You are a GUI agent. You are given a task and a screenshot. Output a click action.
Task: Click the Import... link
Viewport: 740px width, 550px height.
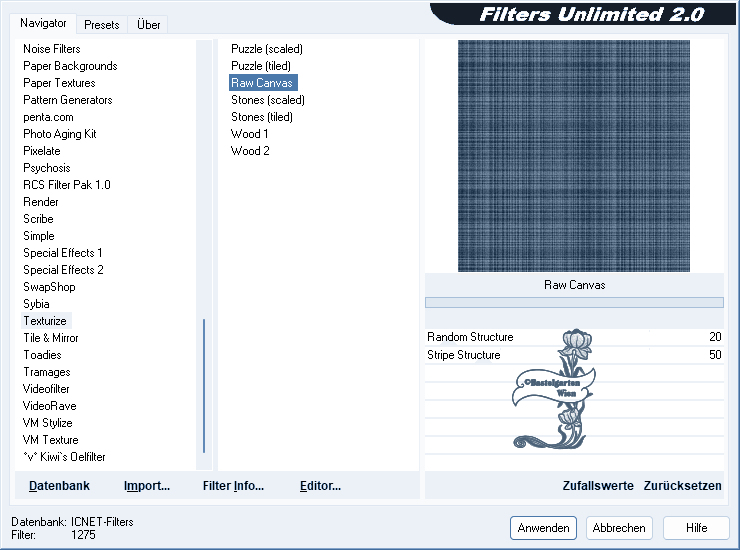click(x=147, y=485)
